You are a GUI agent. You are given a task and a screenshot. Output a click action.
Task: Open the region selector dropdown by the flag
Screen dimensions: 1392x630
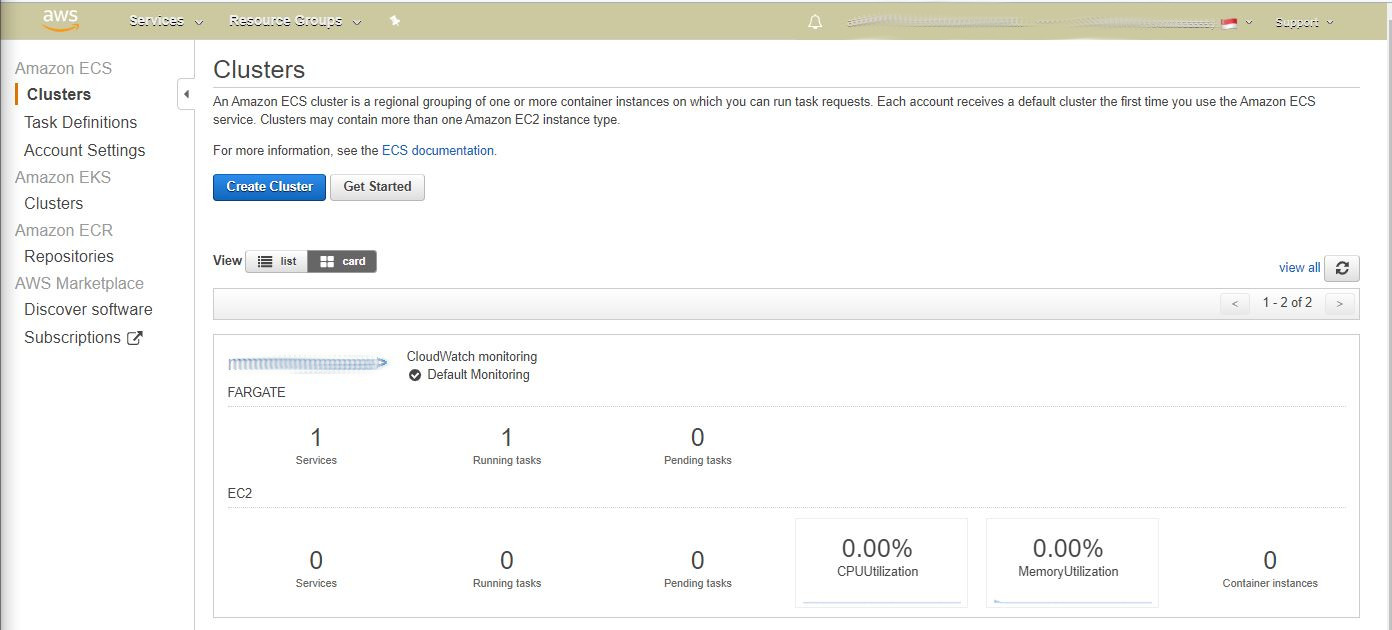pyautogui.click(x=1237, y=22)
